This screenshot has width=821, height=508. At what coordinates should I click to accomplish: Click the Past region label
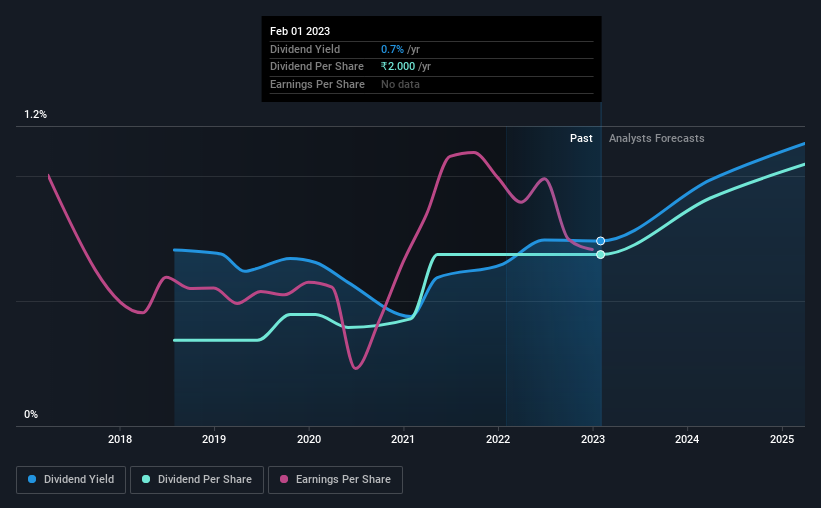point(581,138)
